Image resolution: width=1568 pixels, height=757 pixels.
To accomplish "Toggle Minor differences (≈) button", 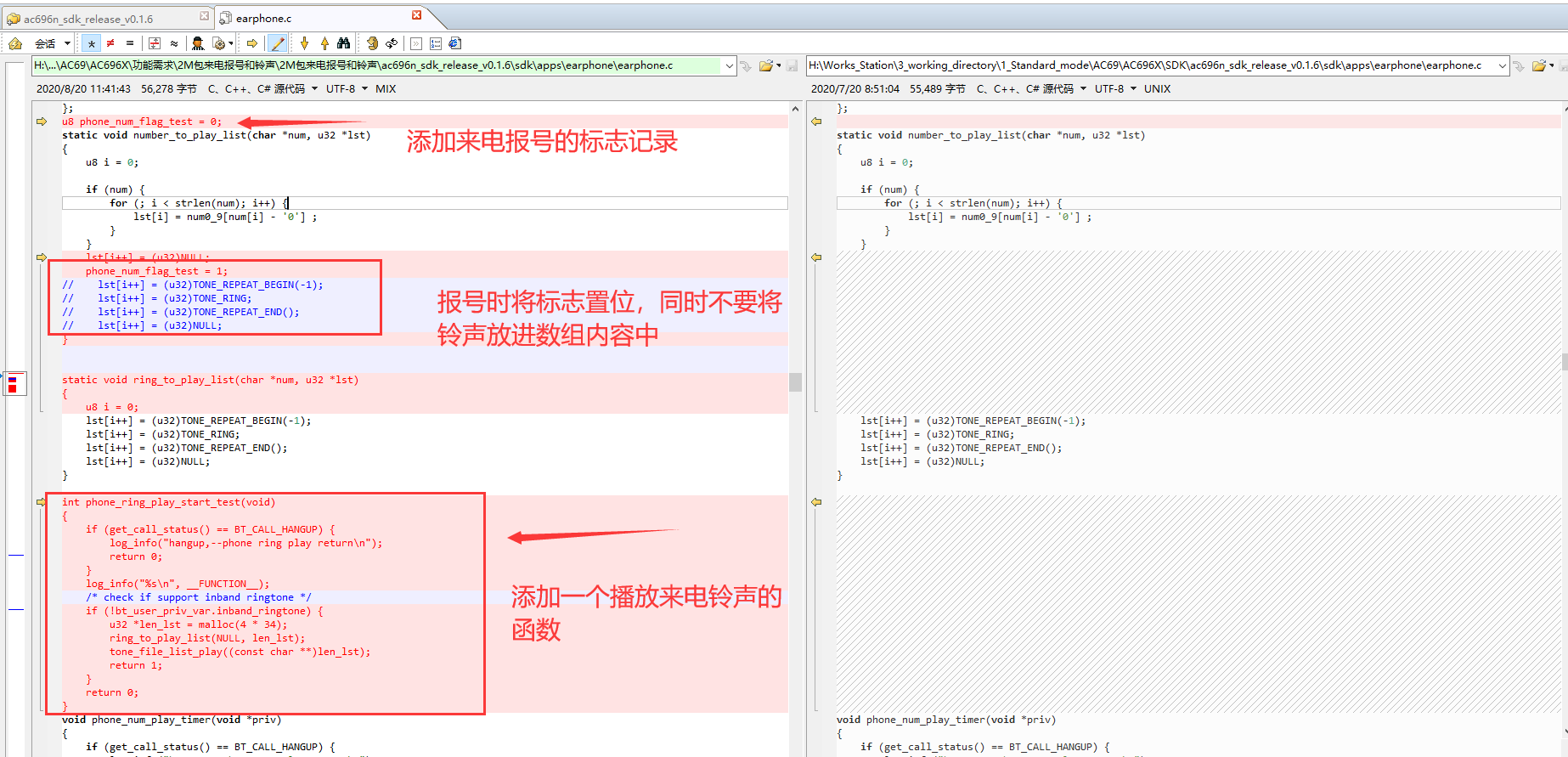I will click(174, 43).
